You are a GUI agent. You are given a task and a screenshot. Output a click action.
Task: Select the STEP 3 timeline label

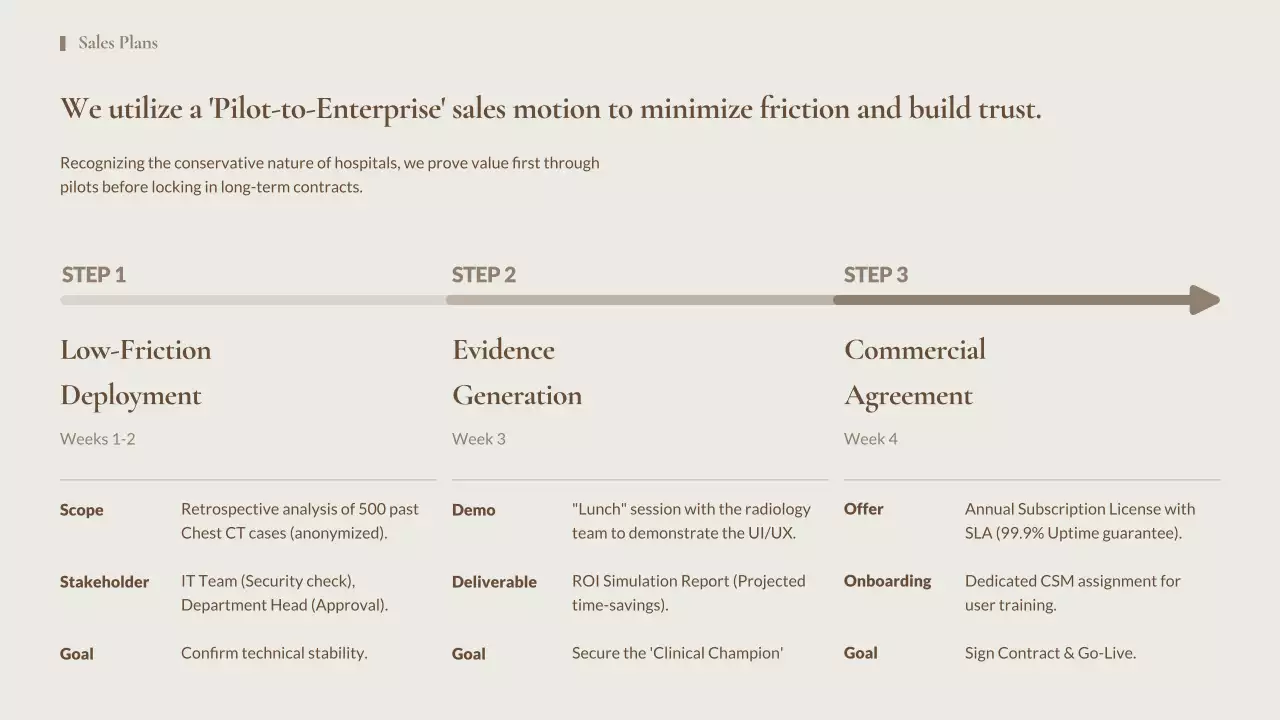(876, 275)
